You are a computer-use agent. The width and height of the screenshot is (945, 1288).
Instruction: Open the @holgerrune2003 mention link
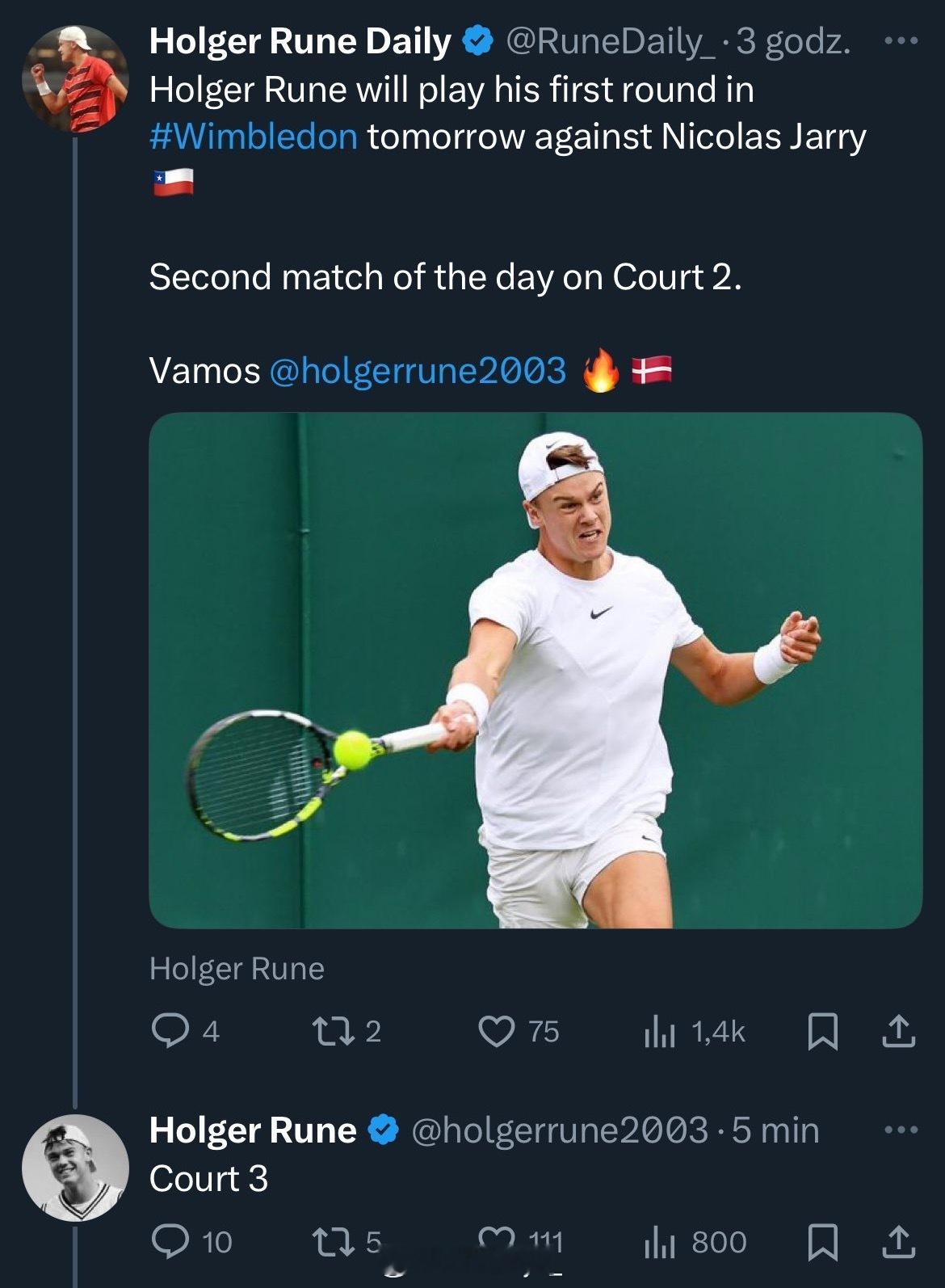pos(417,371)
